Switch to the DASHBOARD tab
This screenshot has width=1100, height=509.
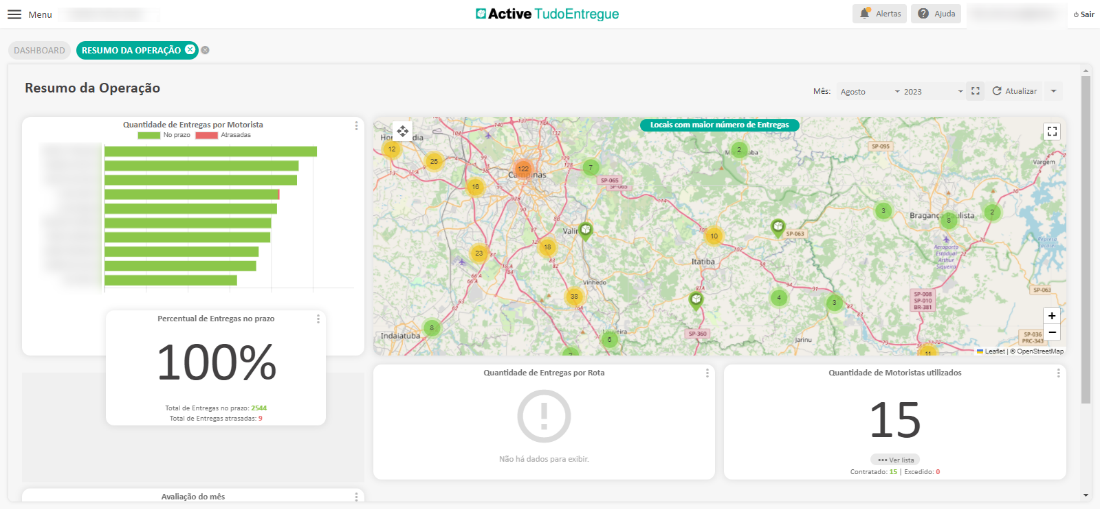point(40,50)
